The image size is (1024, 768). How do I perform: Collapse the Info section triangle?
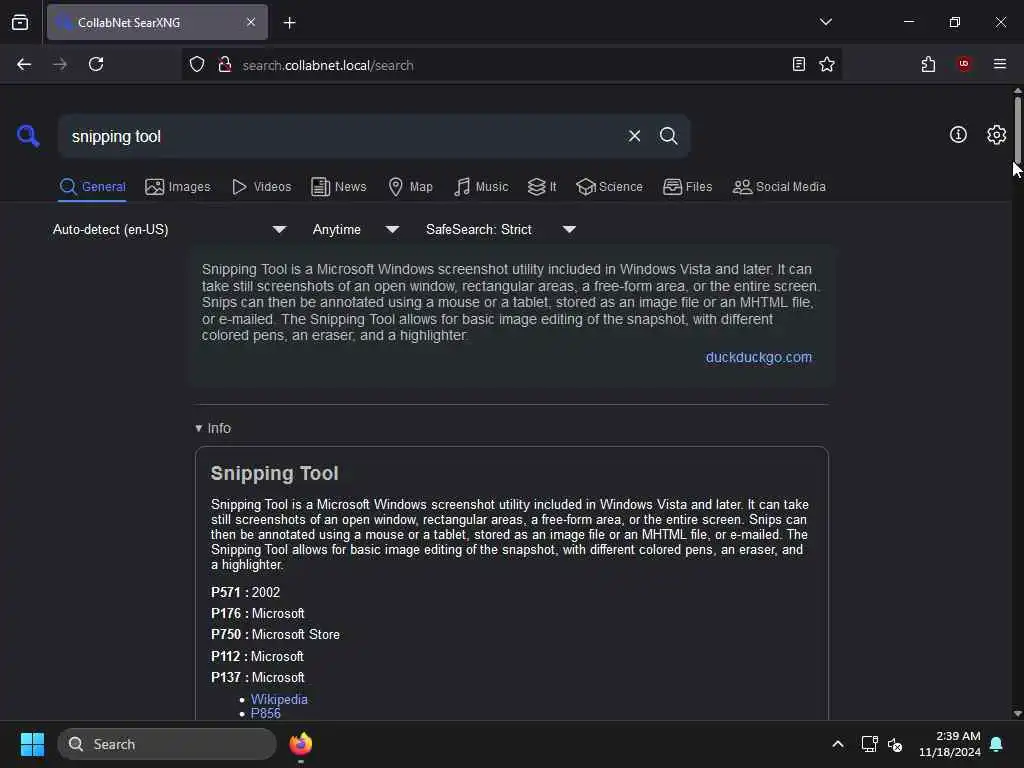[x=199, y=428]
